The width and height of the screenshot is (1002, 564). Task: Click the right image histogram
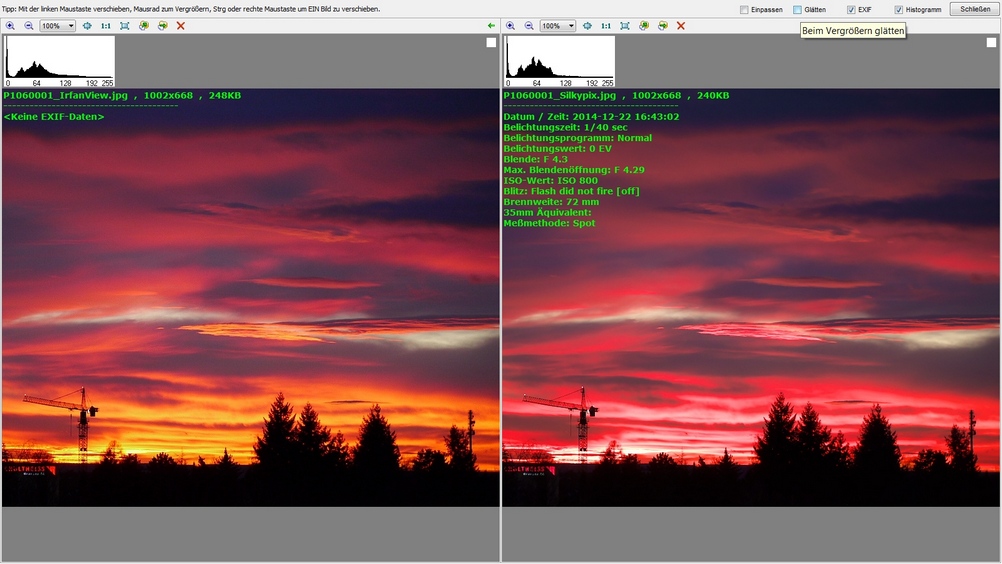pyautogui.click(x=560, y=61)
